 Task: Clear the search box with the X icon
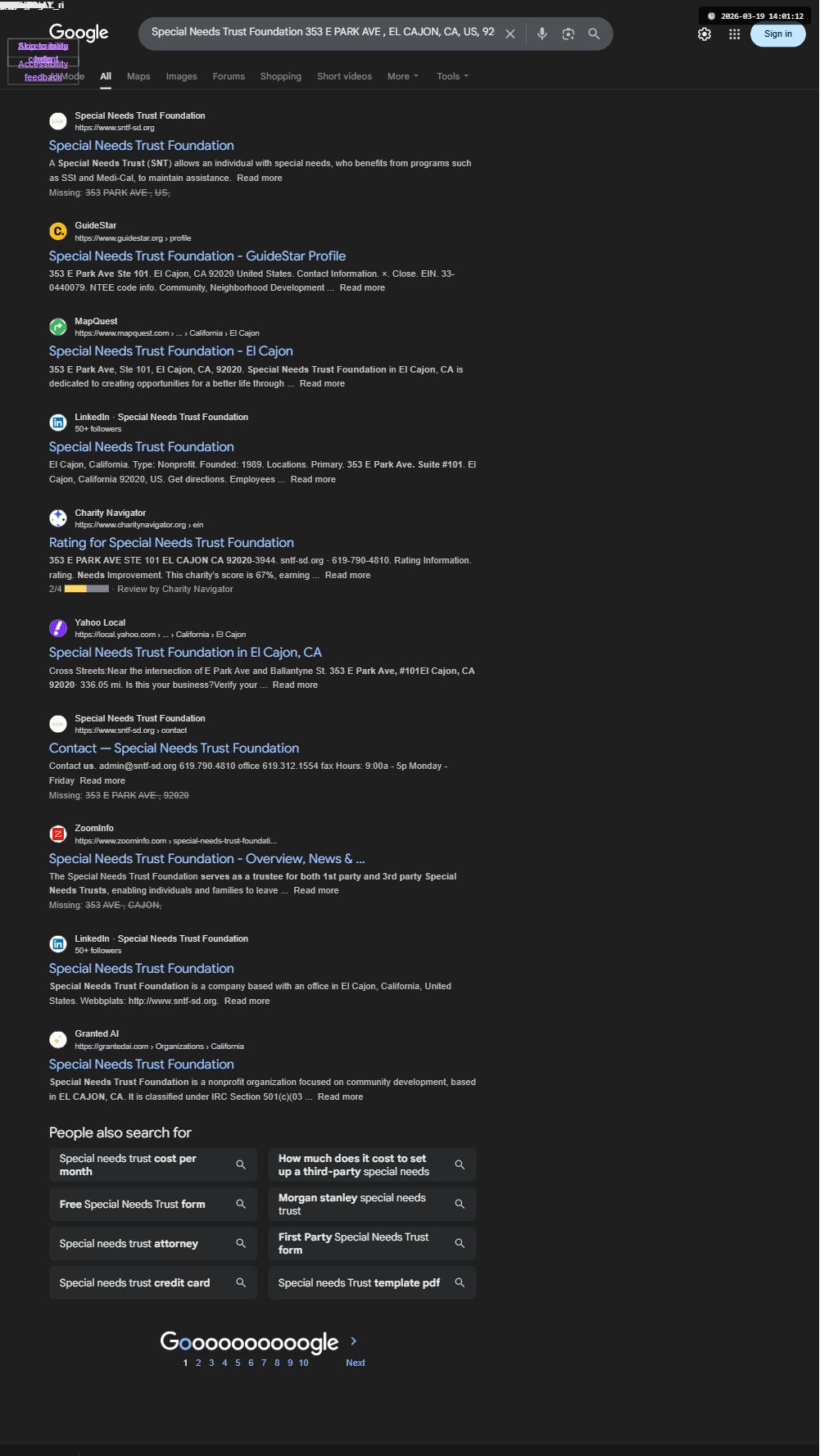(510, 34)
